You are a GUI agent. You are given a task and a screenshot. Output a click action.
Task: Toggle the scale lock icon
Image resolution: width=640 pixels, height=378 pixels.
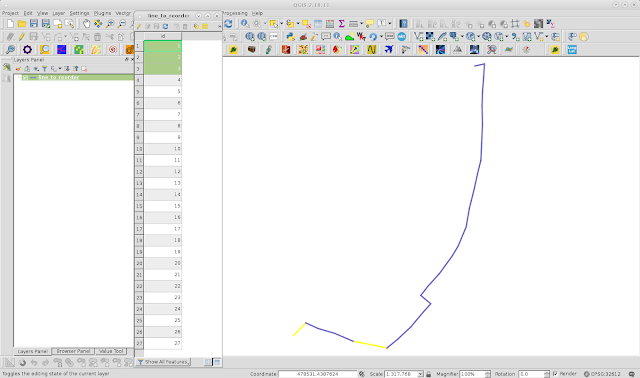(429, 374)
